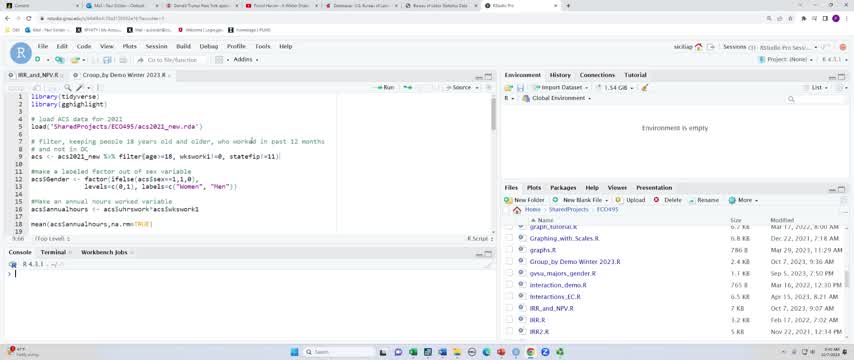Click the home icon next to username
The height and width of the screenshot is (360, 854).
click(698, 47)
